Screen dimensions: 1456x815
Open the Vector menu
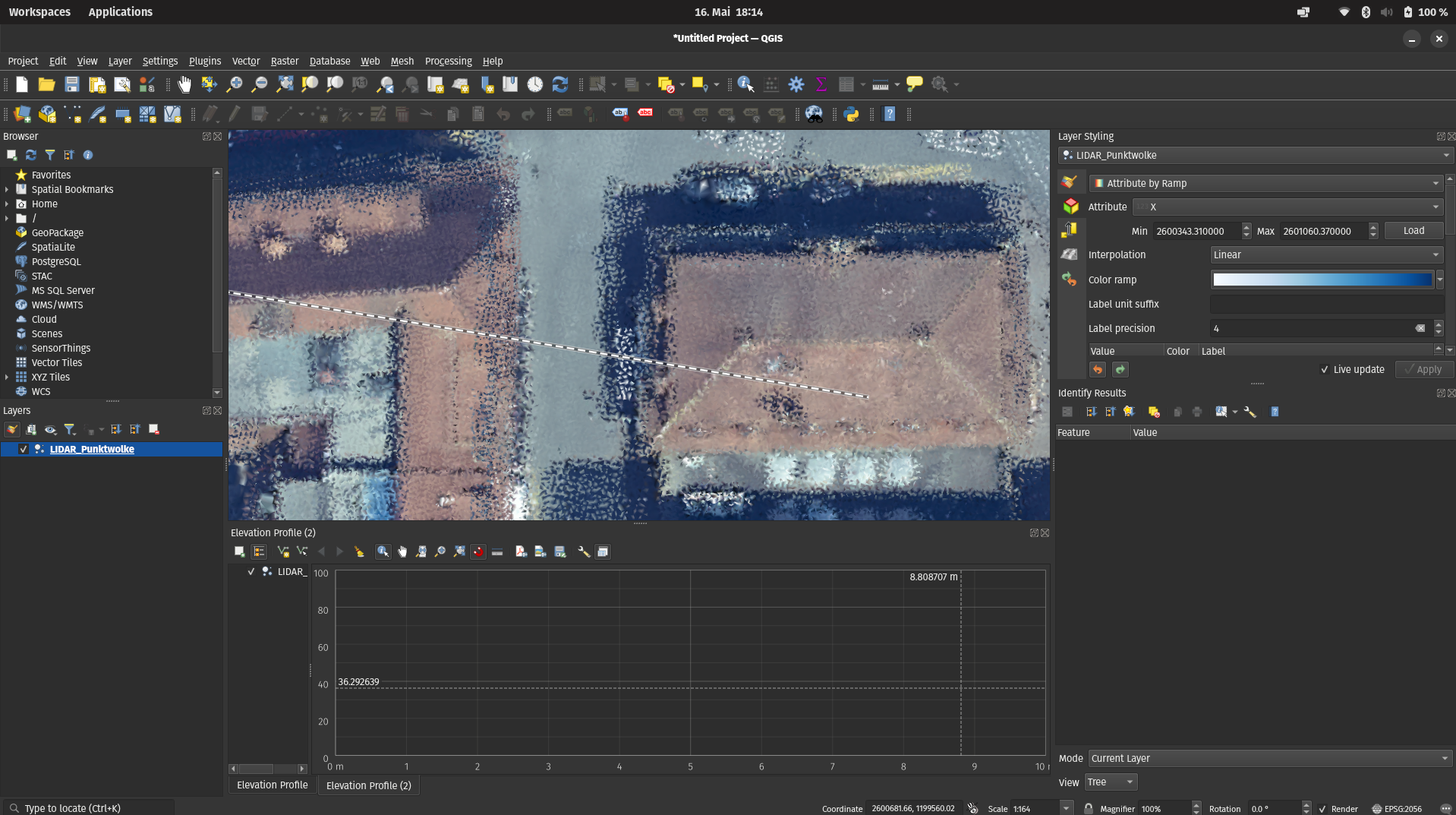[246, 61]
